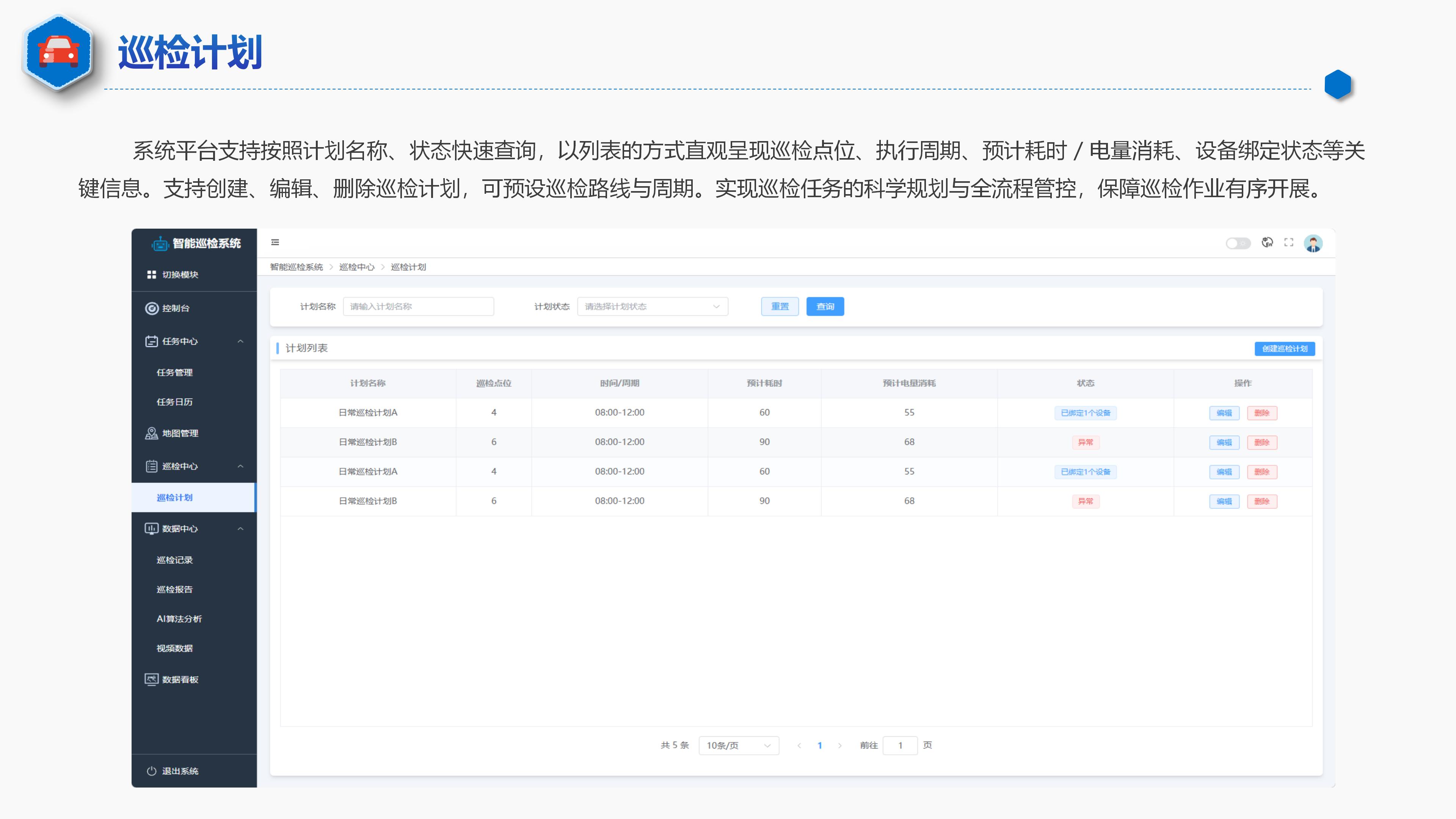The height and width of the screenshot is (819, 1456).
Task: Click 删除 in the last table row
Action: coord(1262,501)
